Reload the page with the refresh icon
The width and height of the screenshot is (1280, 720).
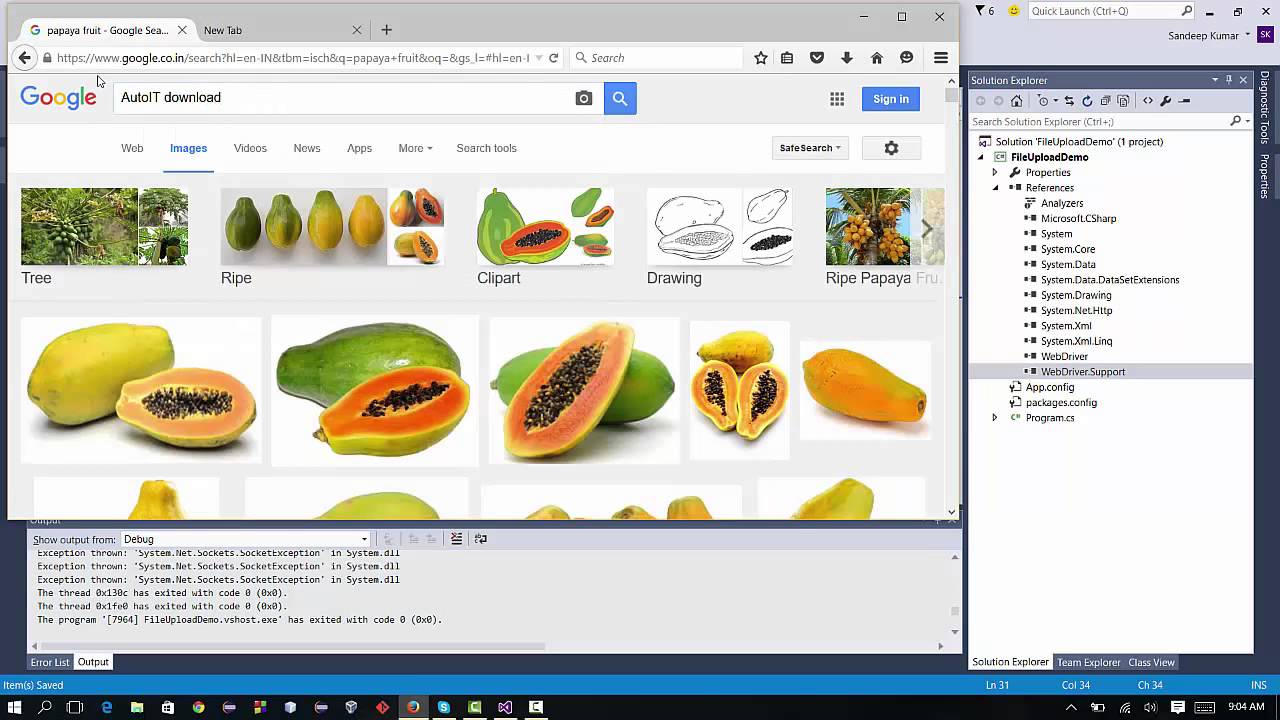553,58
